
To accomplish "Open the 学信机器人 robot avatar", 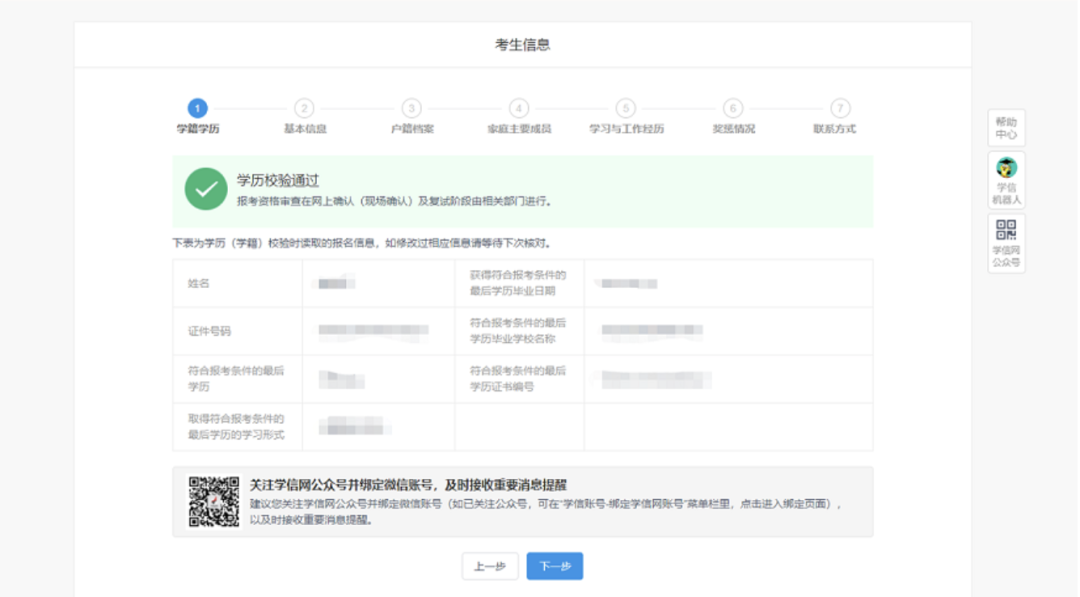I will pos(1006,167).
